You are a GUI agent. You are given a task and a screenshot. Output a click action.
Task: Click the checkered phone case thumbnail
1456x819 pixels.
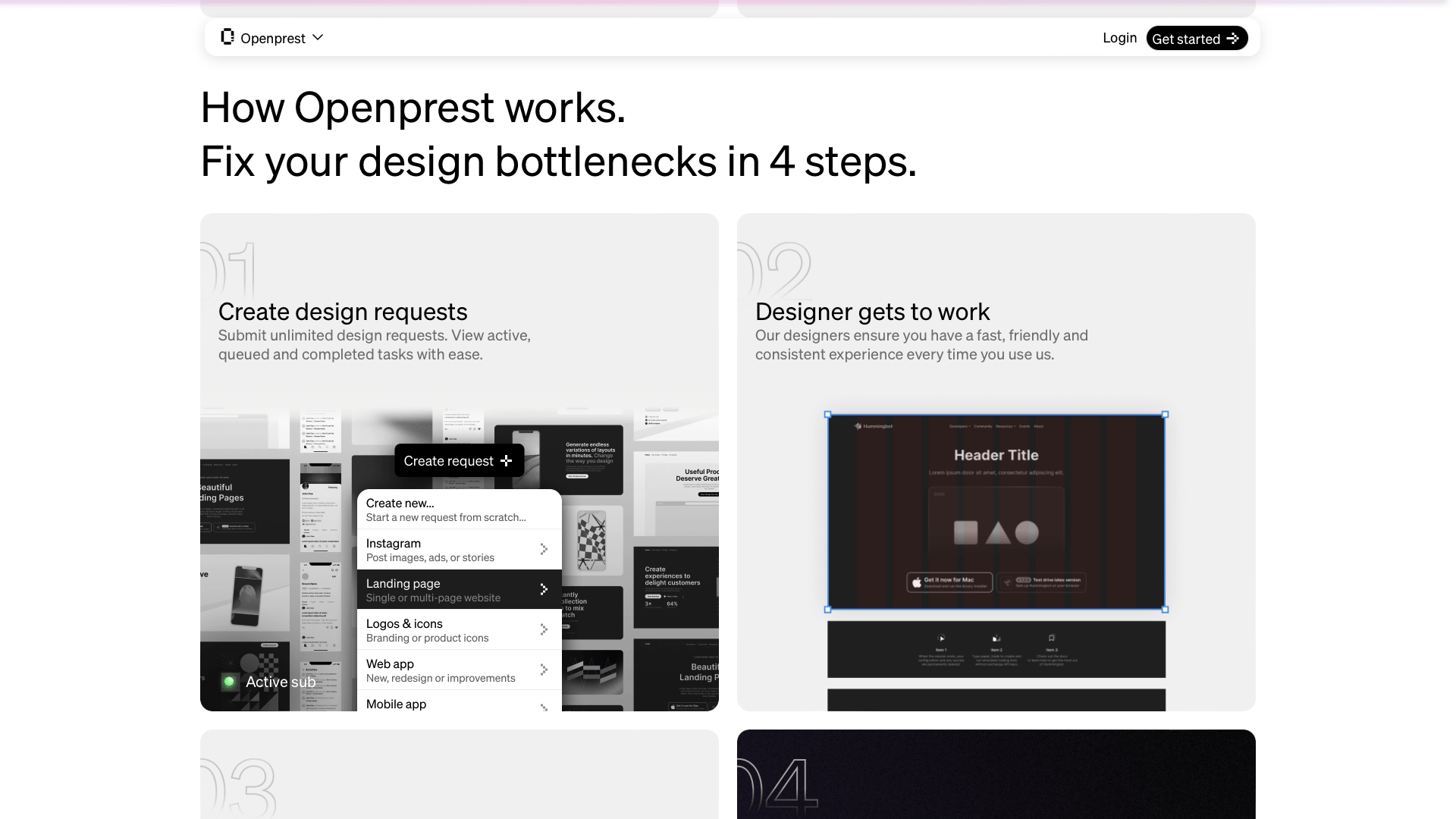pyautogui.click(x=591, y=541)
